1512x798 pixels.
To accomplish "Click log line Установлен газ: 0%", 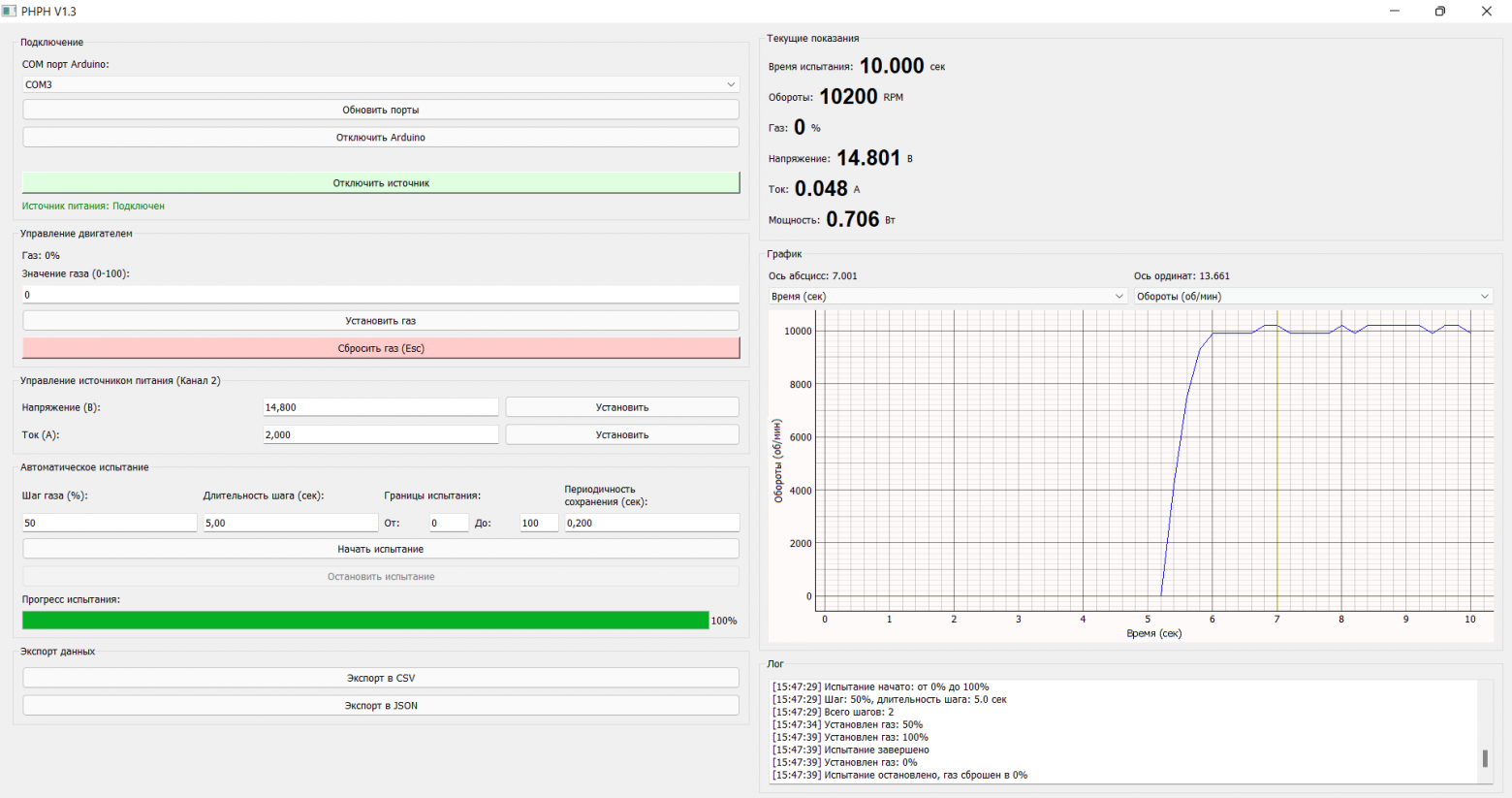I will (x=844, y=762).
